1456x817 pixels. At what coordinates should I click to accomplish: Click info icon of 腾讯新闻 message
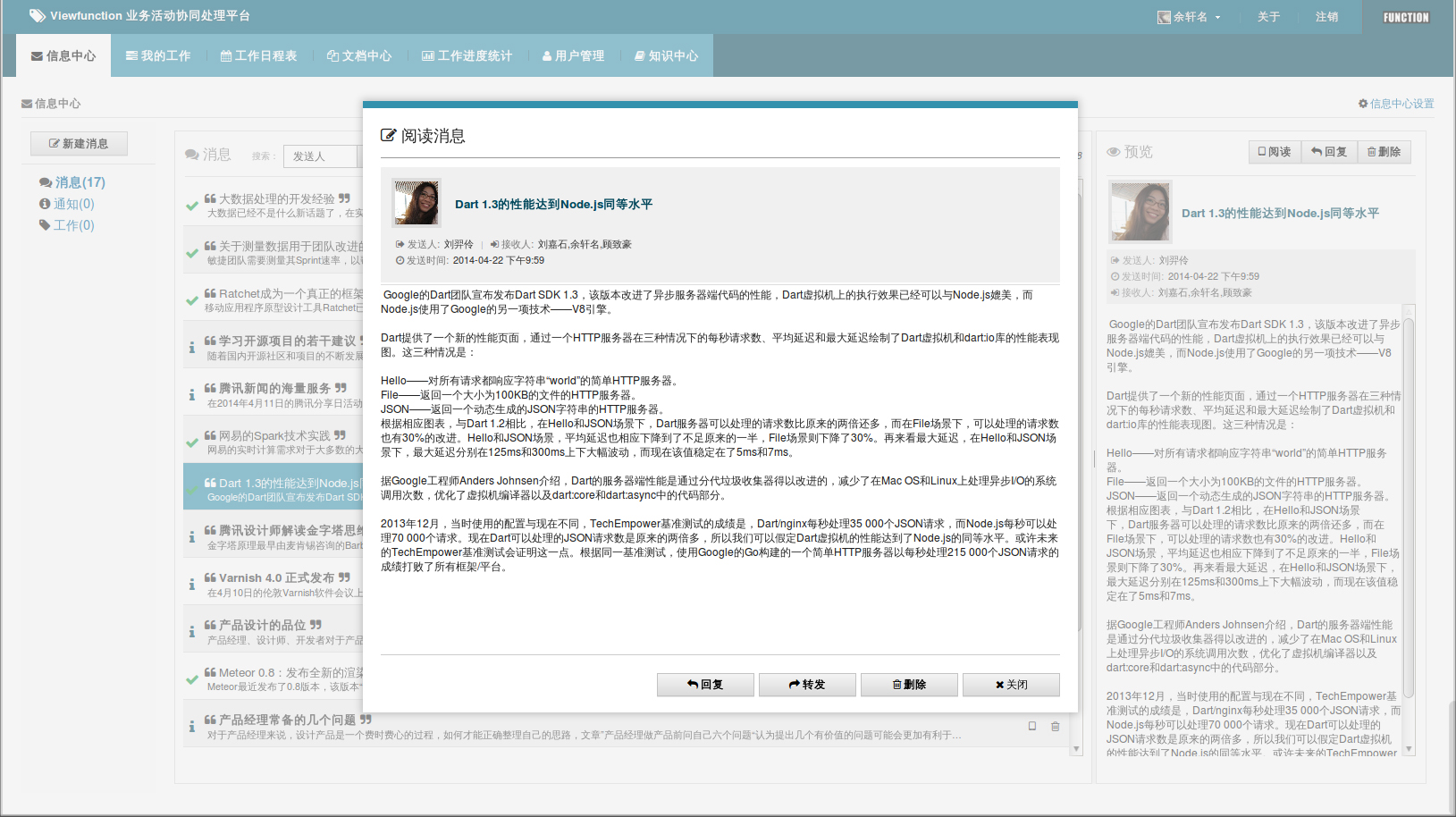pos(192,395)
